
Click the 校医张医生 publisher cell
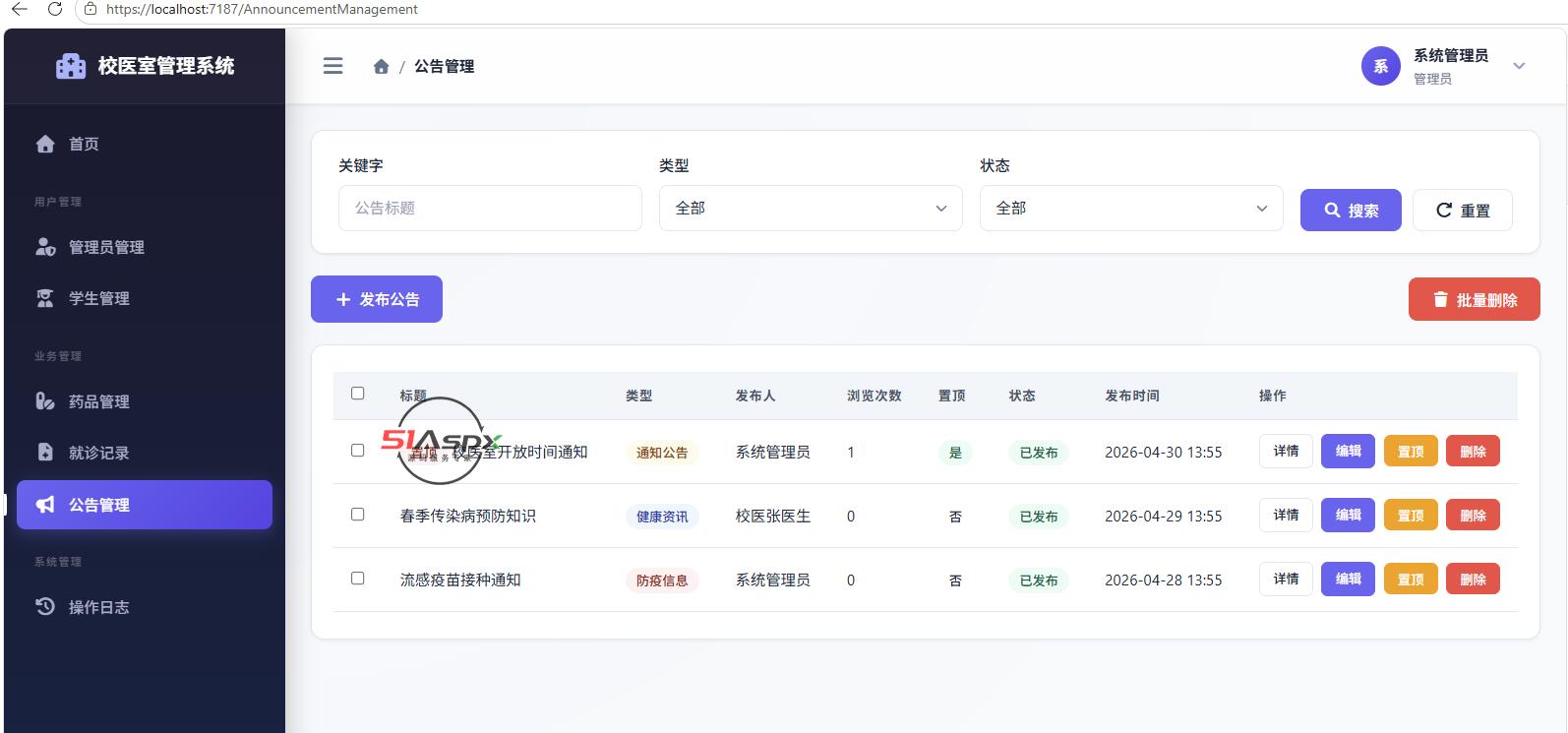(773, 516)
